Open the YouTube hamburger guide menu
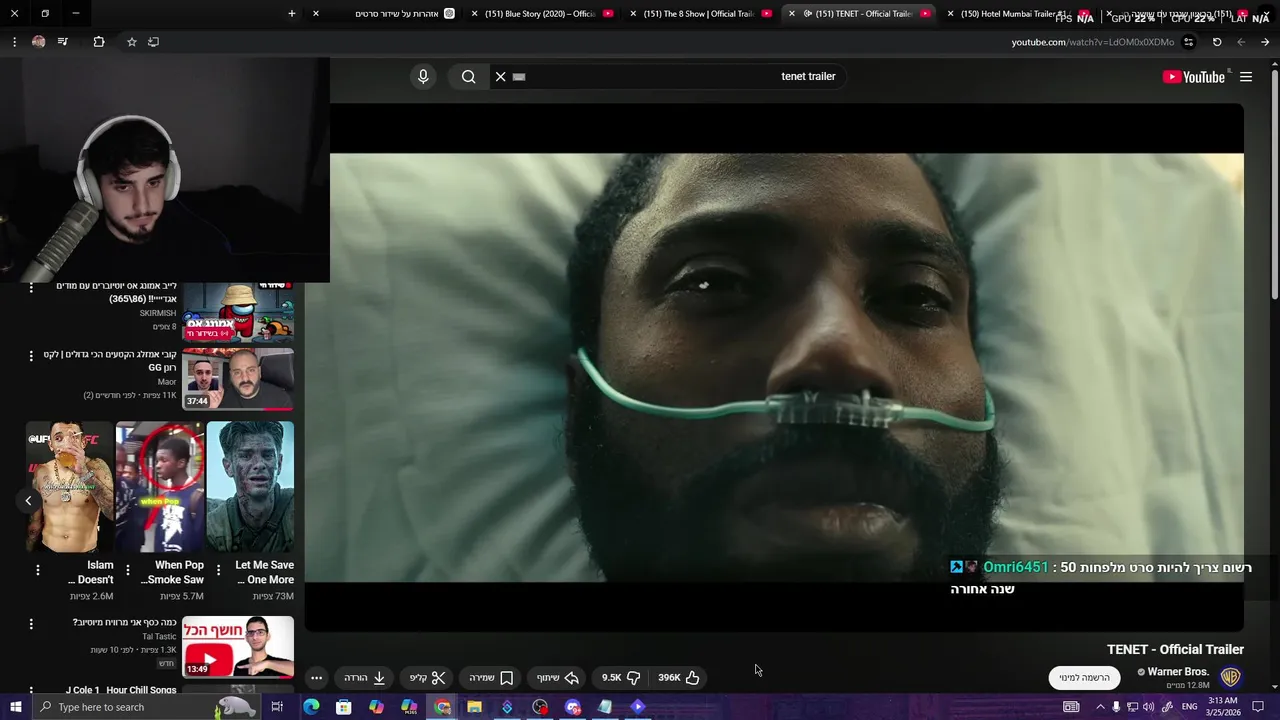The width and height of the screenshot is (1280, 720). (1246, 77)
